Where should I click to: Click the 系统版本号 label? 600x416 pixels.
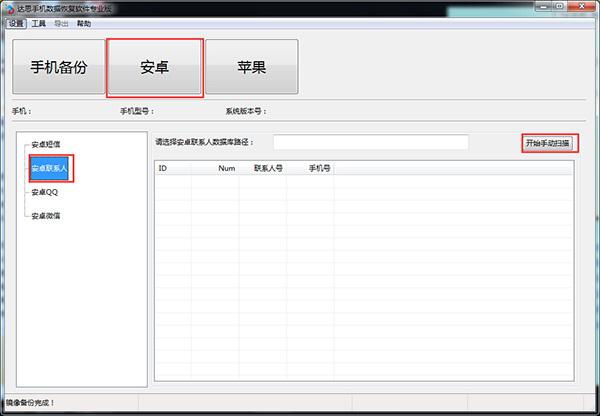(246, 111)
